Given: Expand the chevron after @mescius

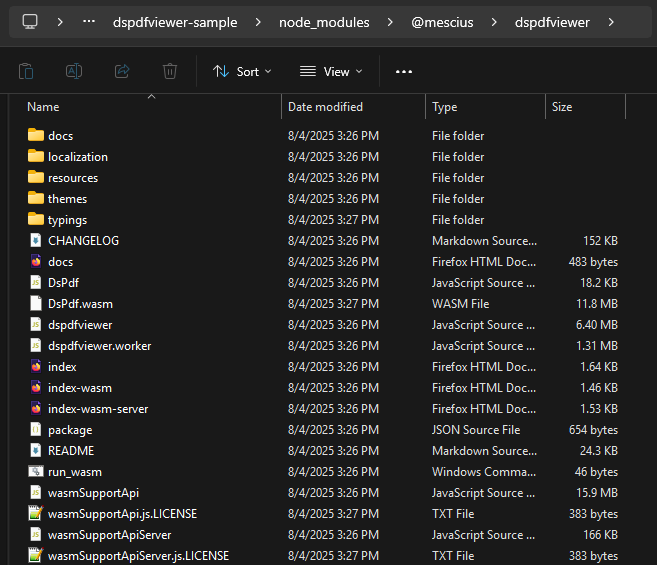Looking at the screenshot, I should click(494, 22).
